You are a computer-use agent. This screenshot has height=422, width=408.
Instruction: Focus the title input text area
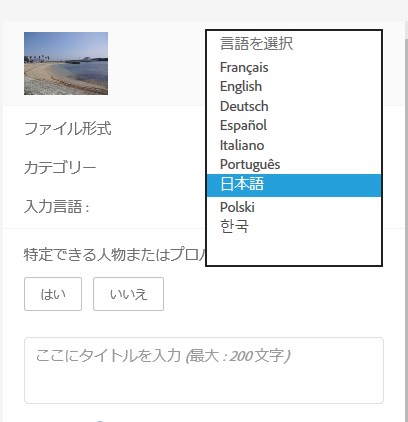[204, 370]
